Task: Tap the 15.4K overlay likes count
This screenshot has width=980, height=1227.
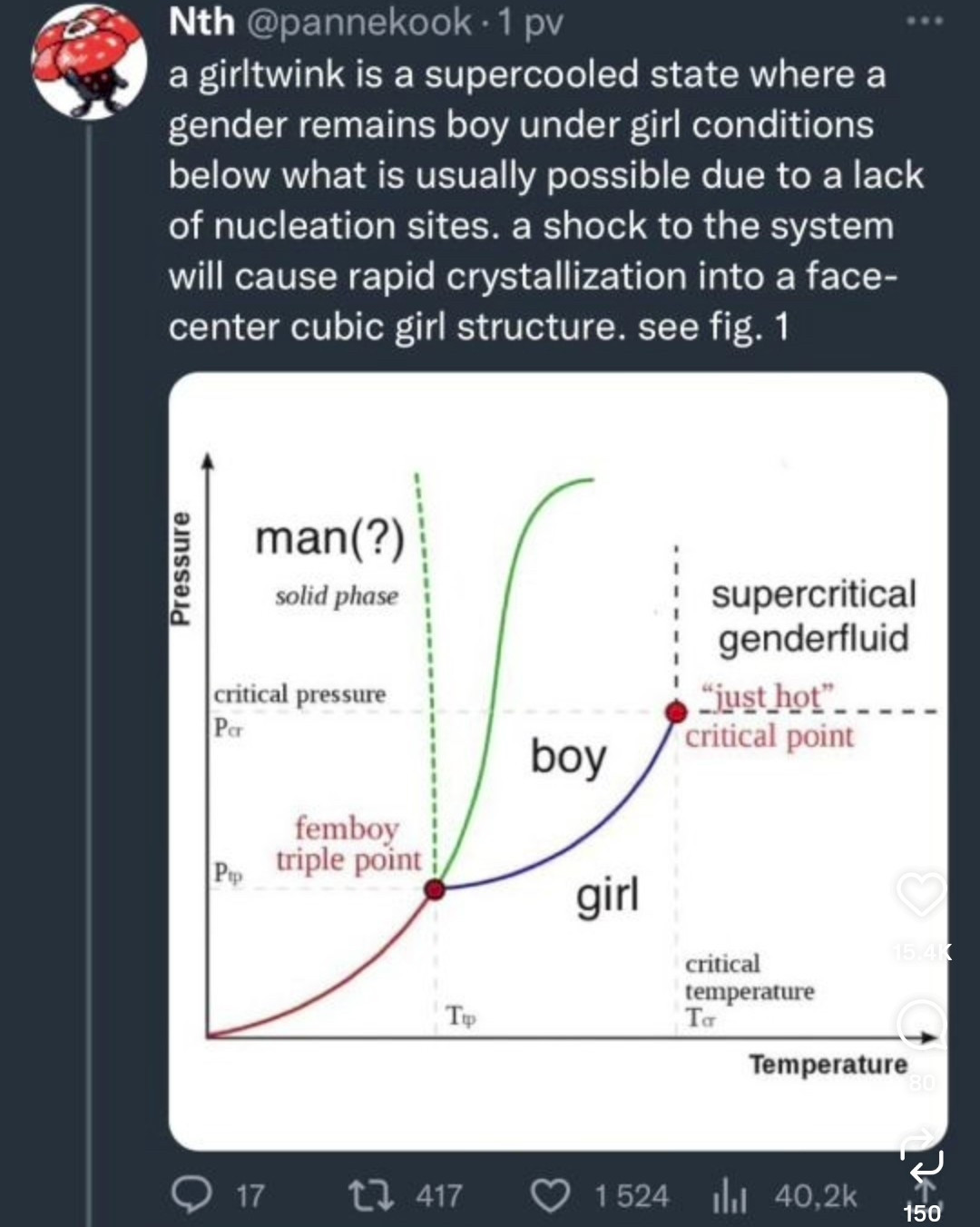Action: click(920, 951)
